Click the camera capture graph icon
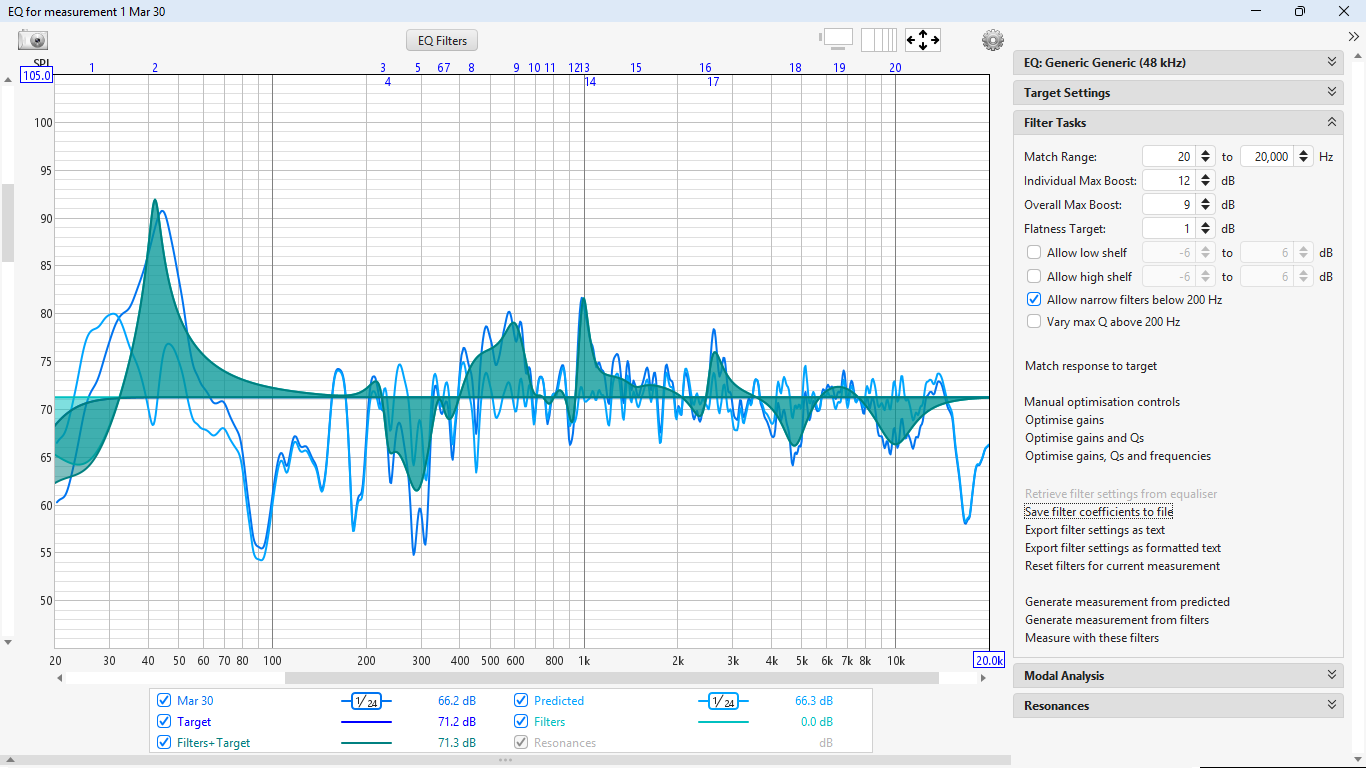Image resolution: width=1366 pixels, height=768 pixels. 33,40
